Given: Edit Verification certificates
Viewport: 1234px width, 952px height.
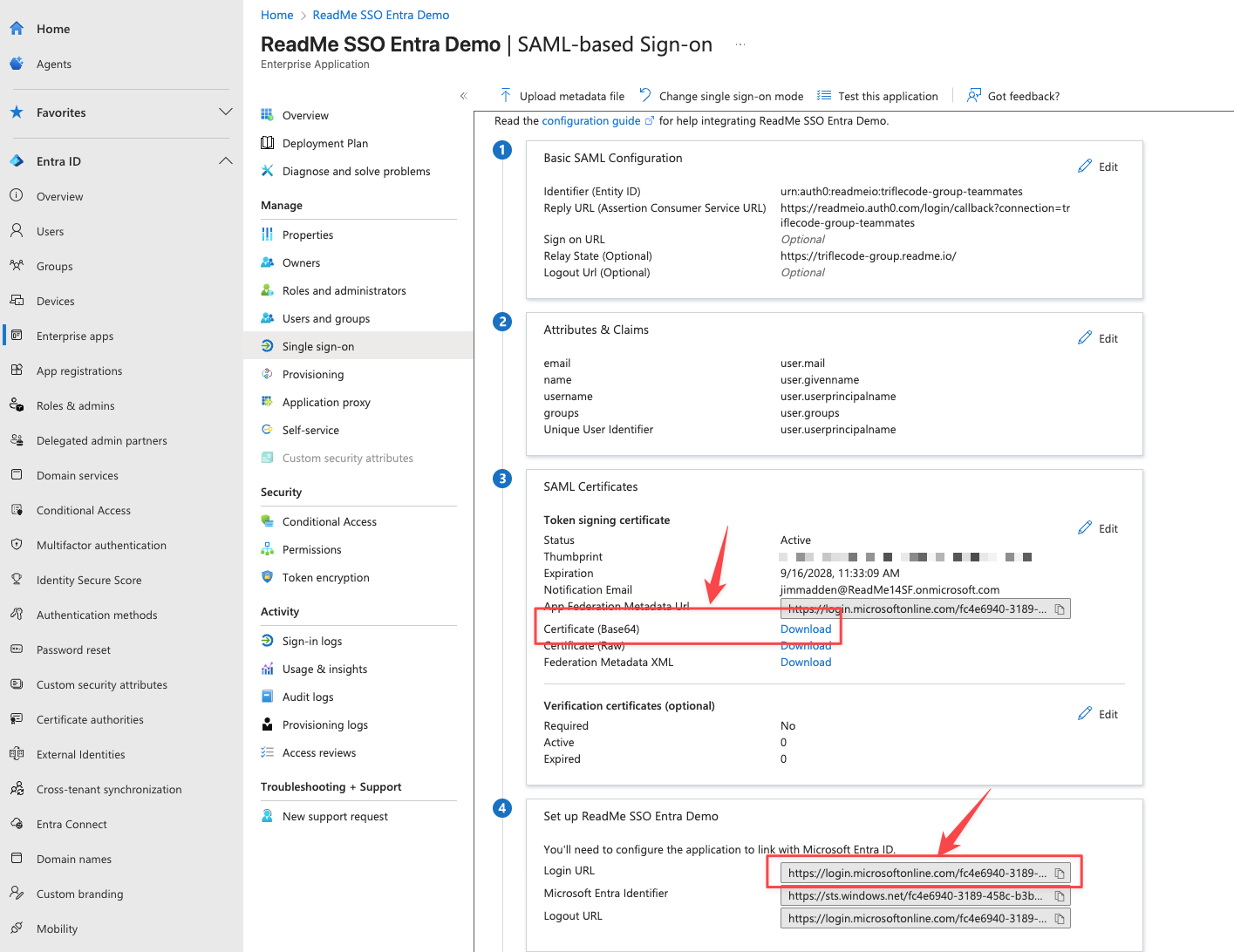Looking at the screenshot, I should (1098, 714).
